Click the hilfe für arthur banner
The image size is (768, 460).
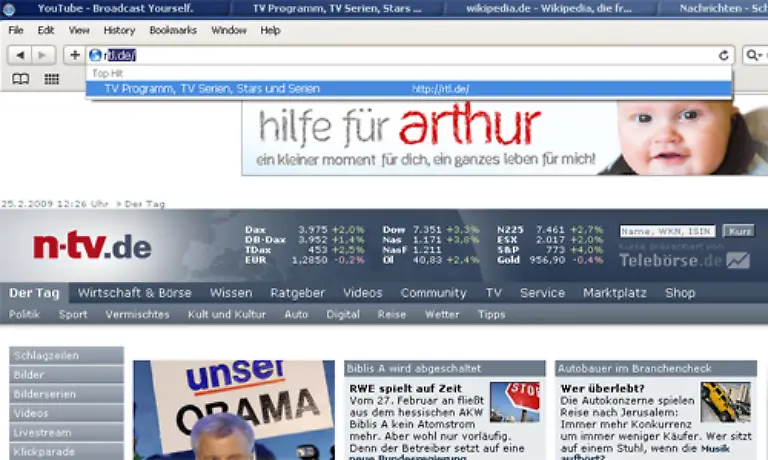click(x=504, y=138)
